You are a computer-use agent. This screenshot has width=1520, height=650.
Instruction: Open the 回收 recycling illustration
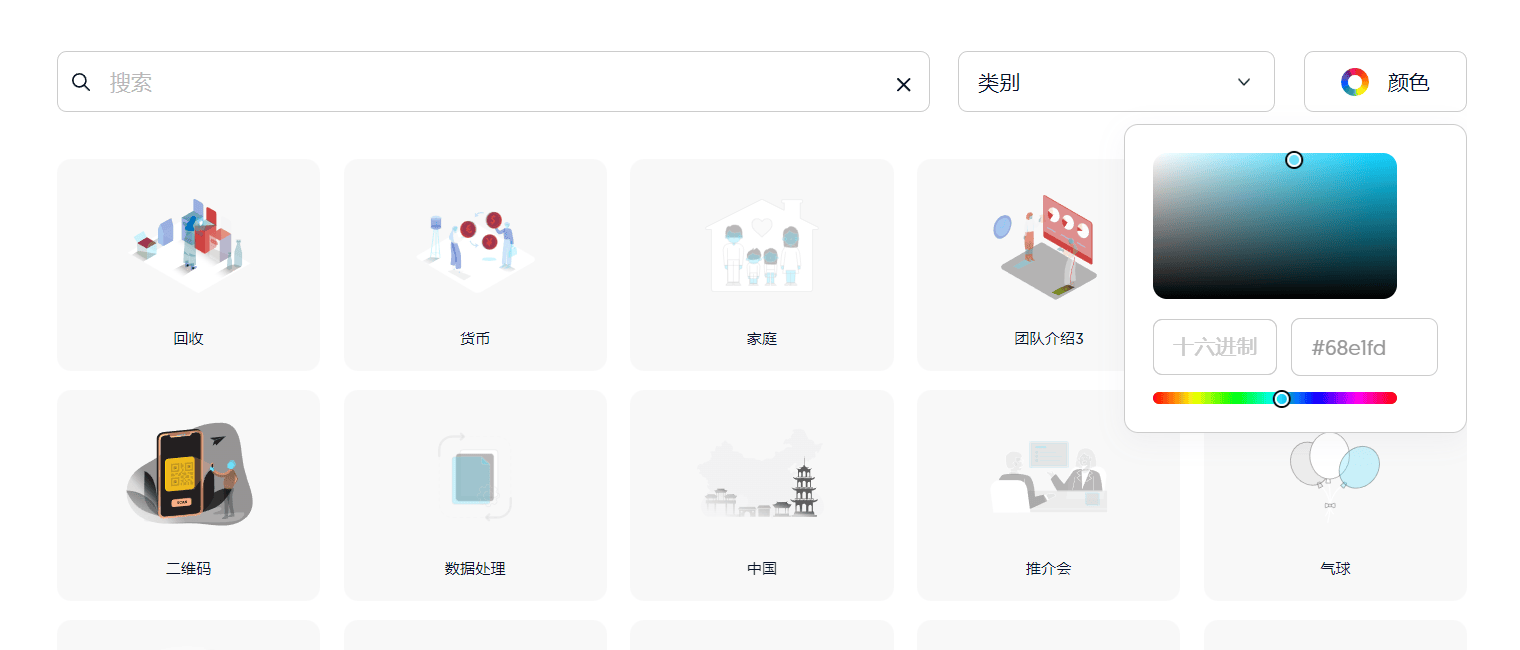(188, 264)
